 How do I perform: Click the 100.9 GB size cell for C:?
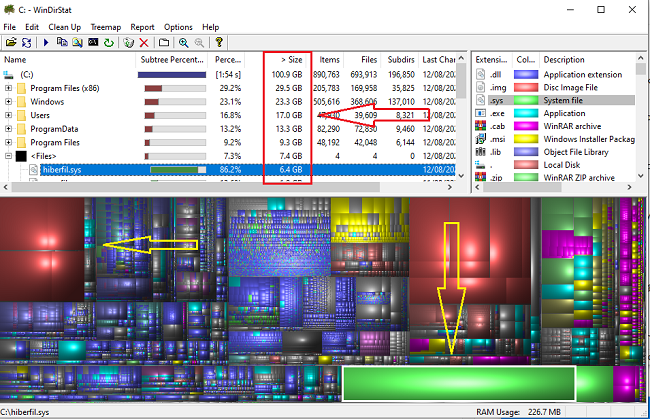[x=287, y=75]
